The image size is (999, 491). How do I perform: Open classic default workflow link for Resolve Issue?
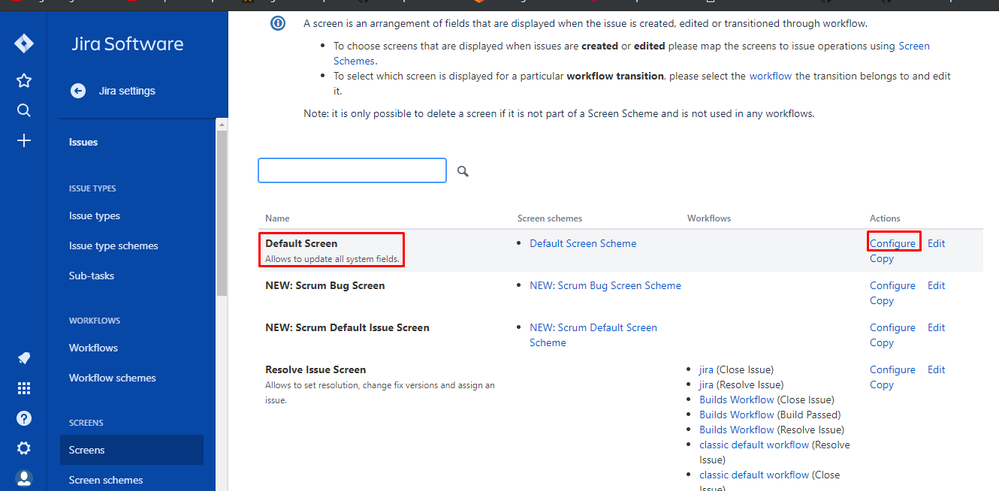point(754,445)
